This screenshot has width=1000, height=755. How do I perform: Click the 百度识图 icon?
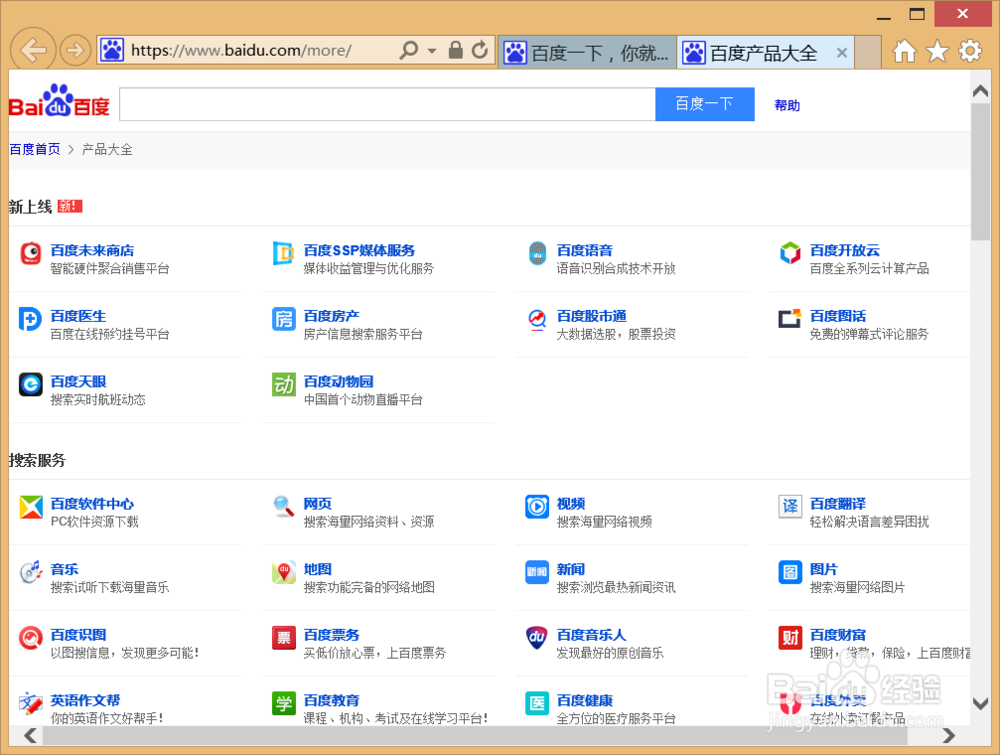point(31,638)
